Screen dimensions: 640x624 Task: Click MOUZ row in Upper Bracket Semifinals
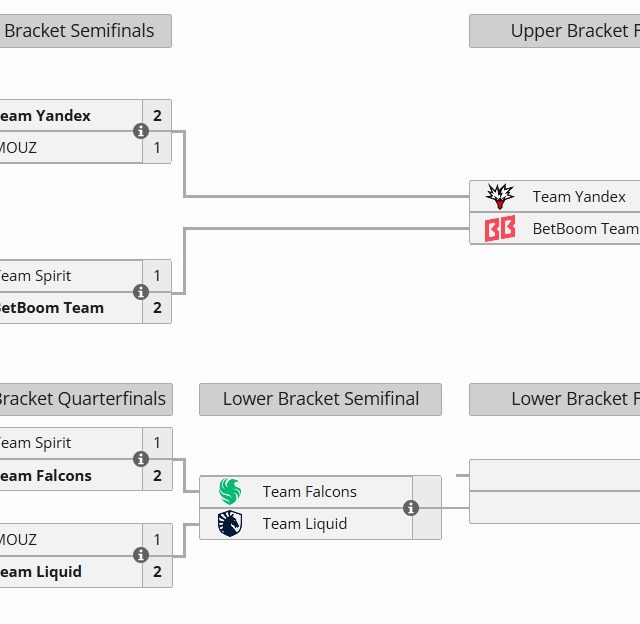click(x=70, y=148)
